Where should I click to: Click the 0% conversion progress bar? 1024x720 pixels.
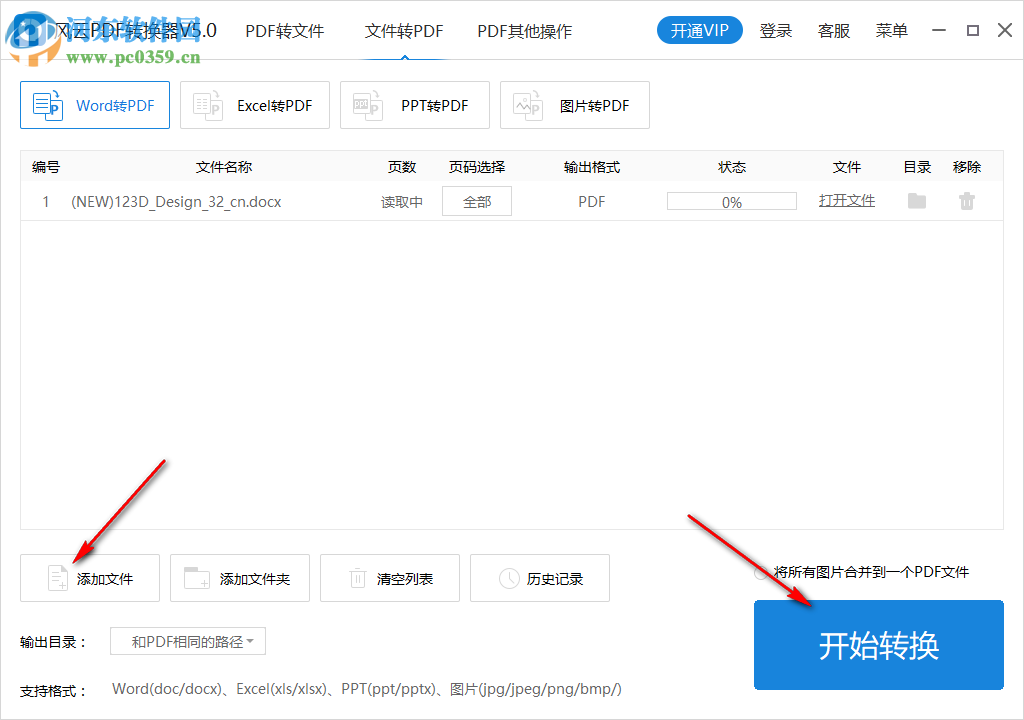731,200
